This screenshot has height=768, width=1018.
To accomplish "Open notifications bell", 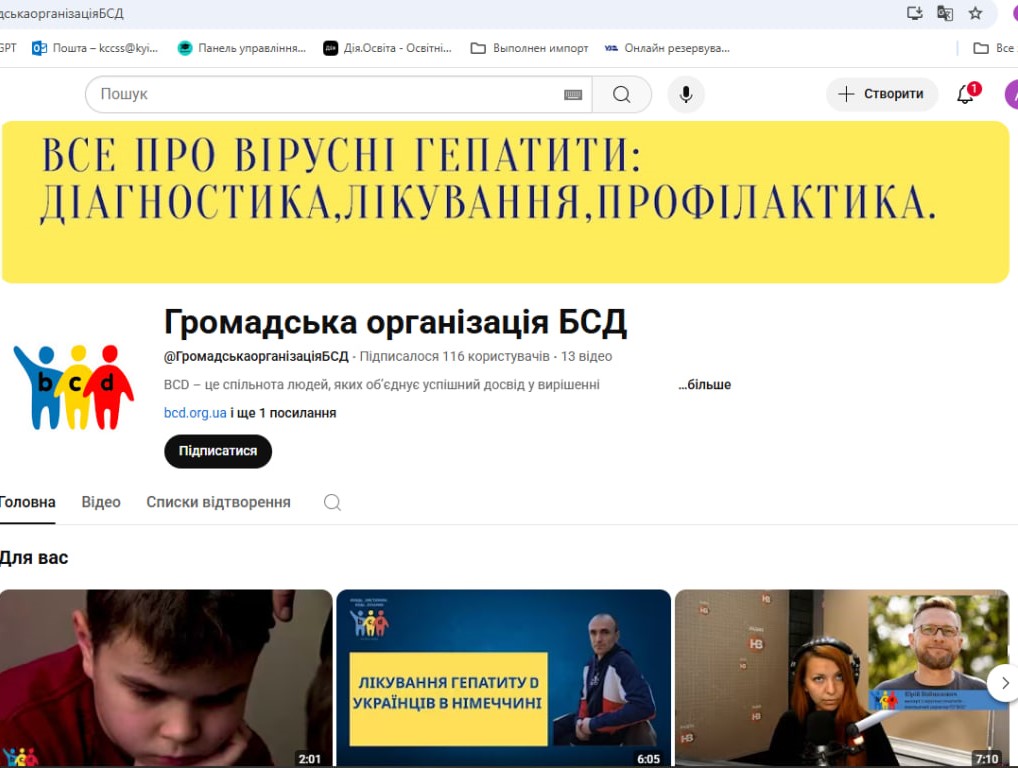I will click(965, 95).
